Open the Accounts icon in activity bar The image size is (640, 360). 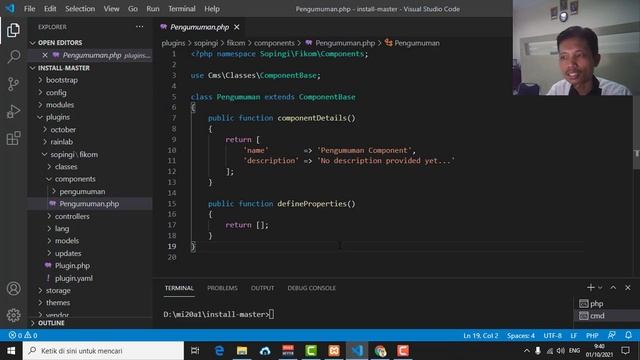coord(13,289)
